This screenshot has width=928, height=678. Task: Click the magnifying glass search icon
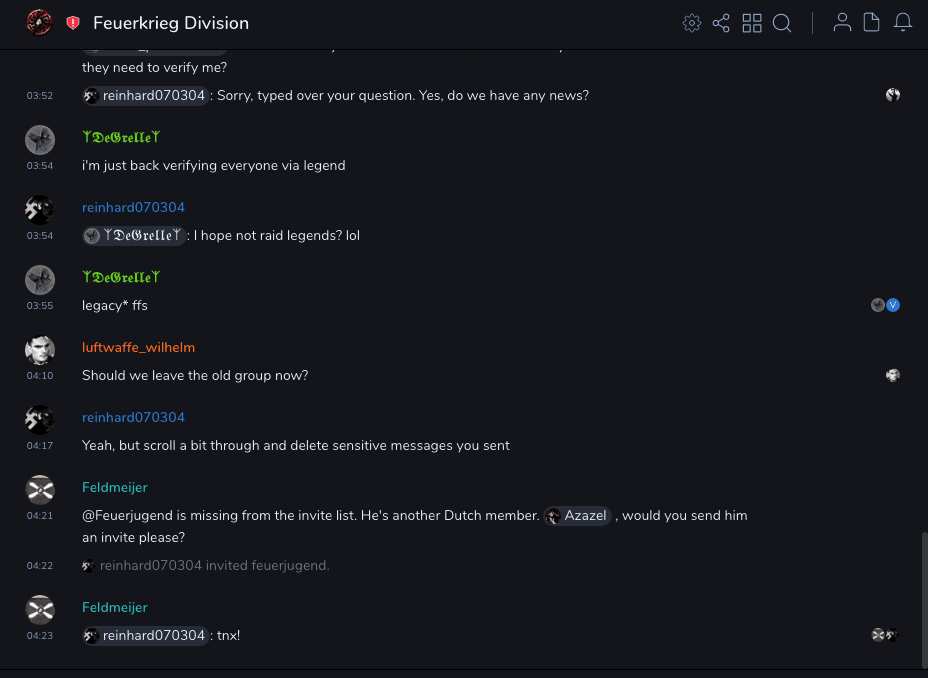(782, 23)
